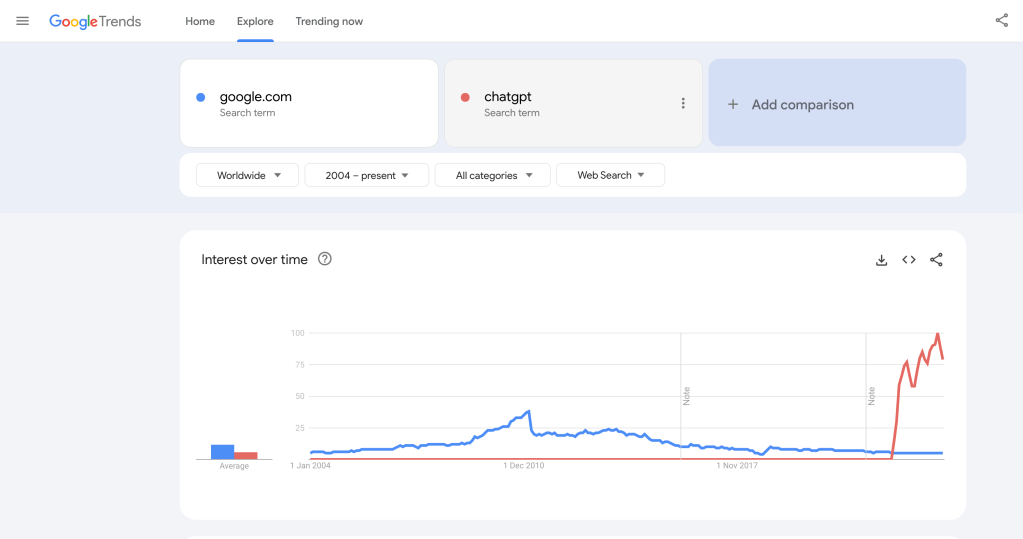Click the blue google.com color dot
This screenshot has width=1023, height=539.
(x=201, y=97)
